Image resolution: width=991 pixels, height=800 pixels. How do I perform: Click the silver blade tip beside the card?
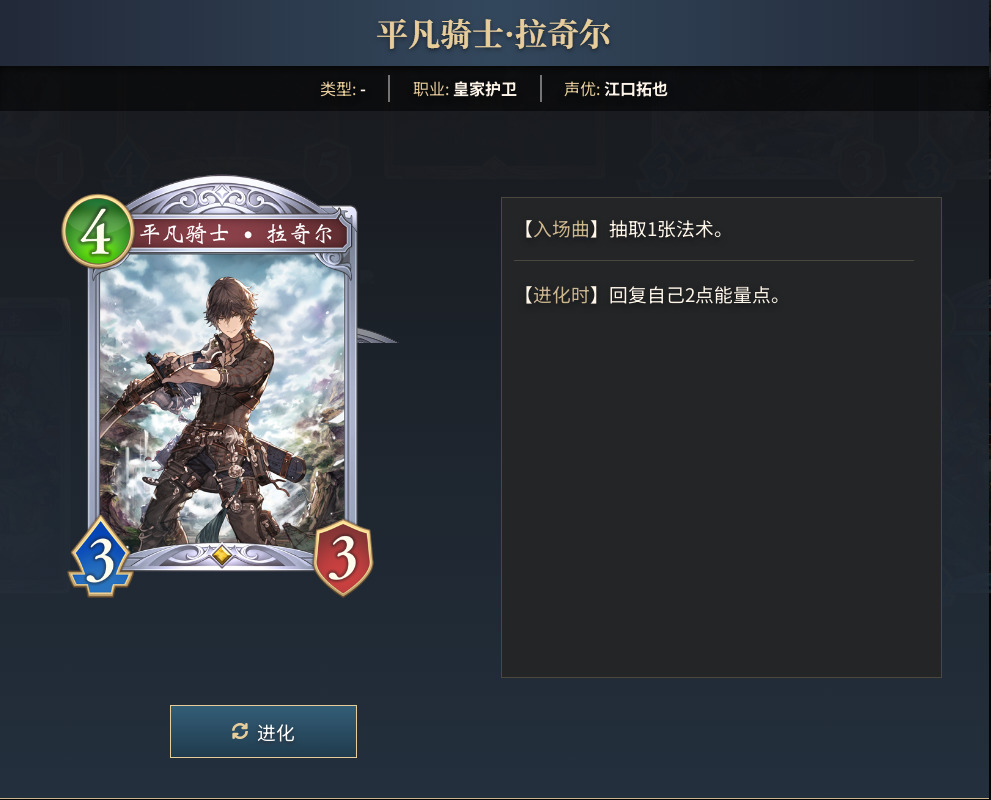click(x=377, y=336)
